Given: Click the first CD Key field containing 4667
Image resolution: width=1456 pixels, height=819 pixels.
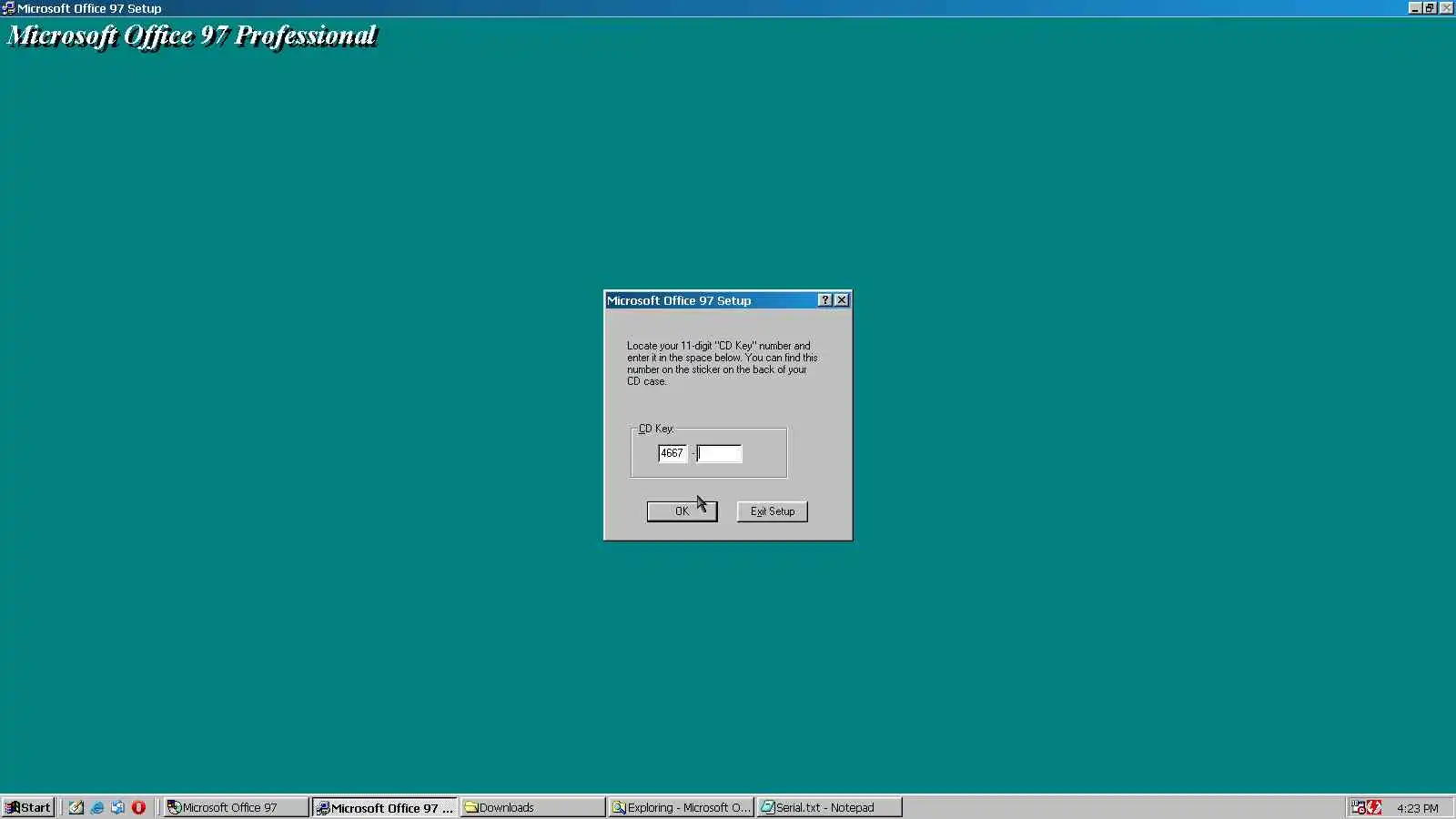Looking at the screenshot, I should pos(672,453).
